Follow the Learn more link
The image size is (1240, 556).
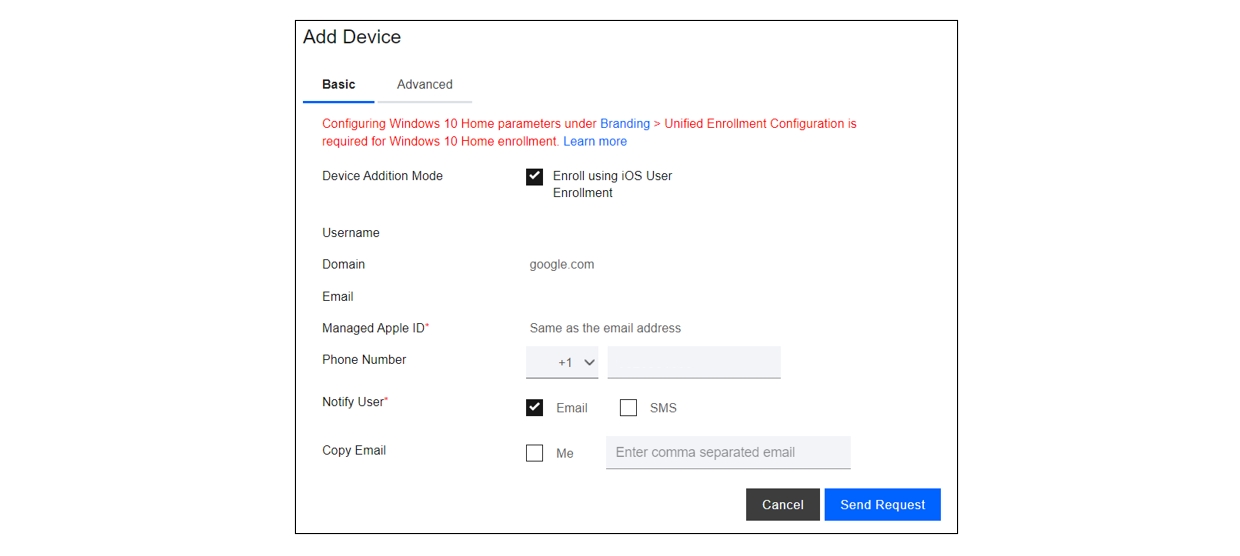(x=595, y=142)
